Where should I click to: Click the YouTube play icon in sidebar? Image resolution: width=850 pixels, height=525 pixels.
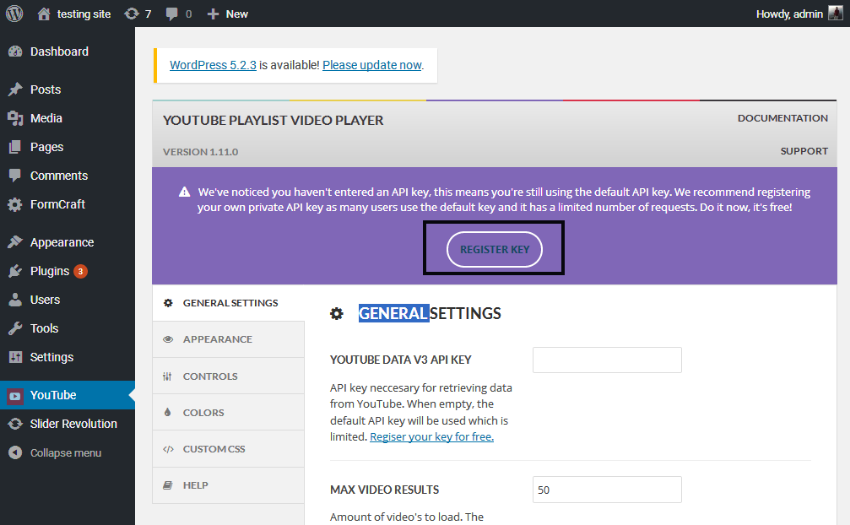15,395
